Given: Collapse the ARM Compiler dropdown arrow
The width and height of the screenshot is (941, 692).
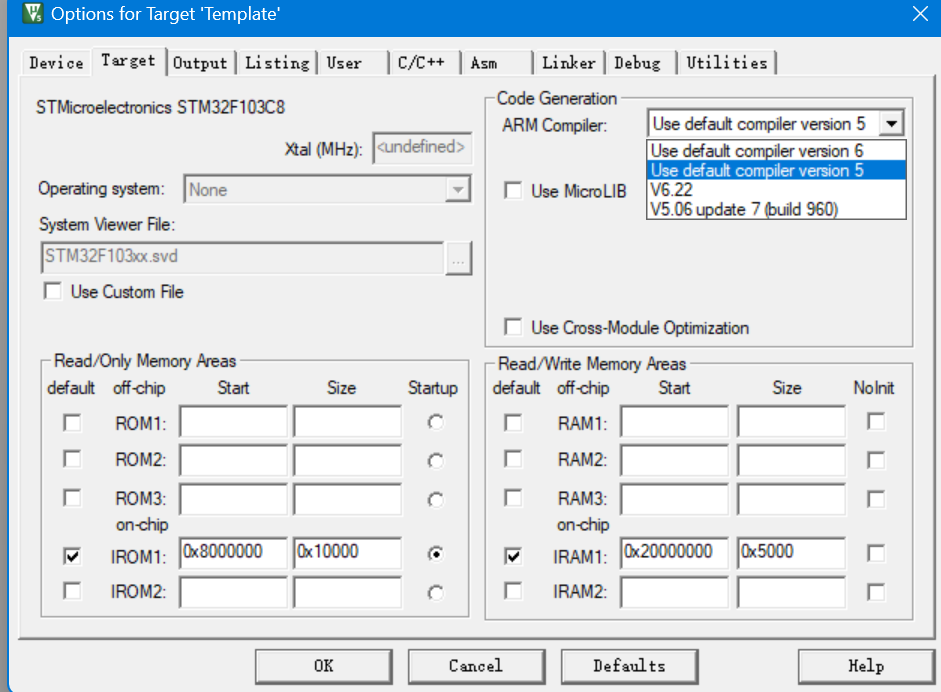Looking at the screenshot, I should pos(891,124).
